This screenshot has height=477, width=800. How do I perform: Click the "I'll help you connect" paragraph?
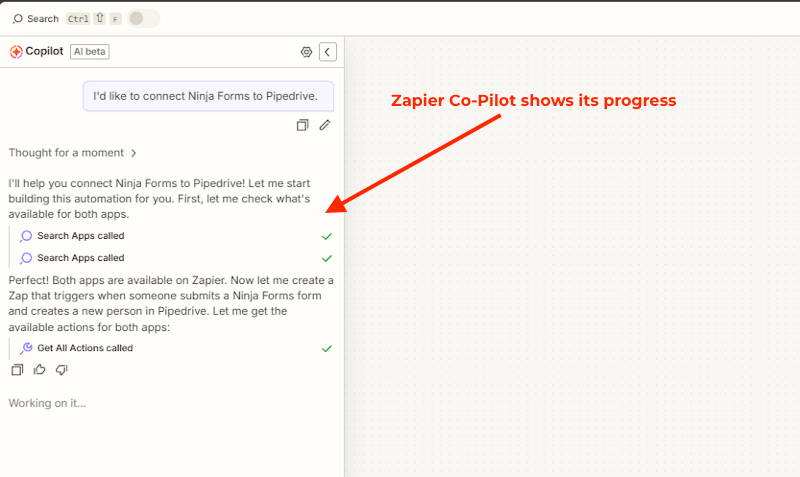pos(159,198)
